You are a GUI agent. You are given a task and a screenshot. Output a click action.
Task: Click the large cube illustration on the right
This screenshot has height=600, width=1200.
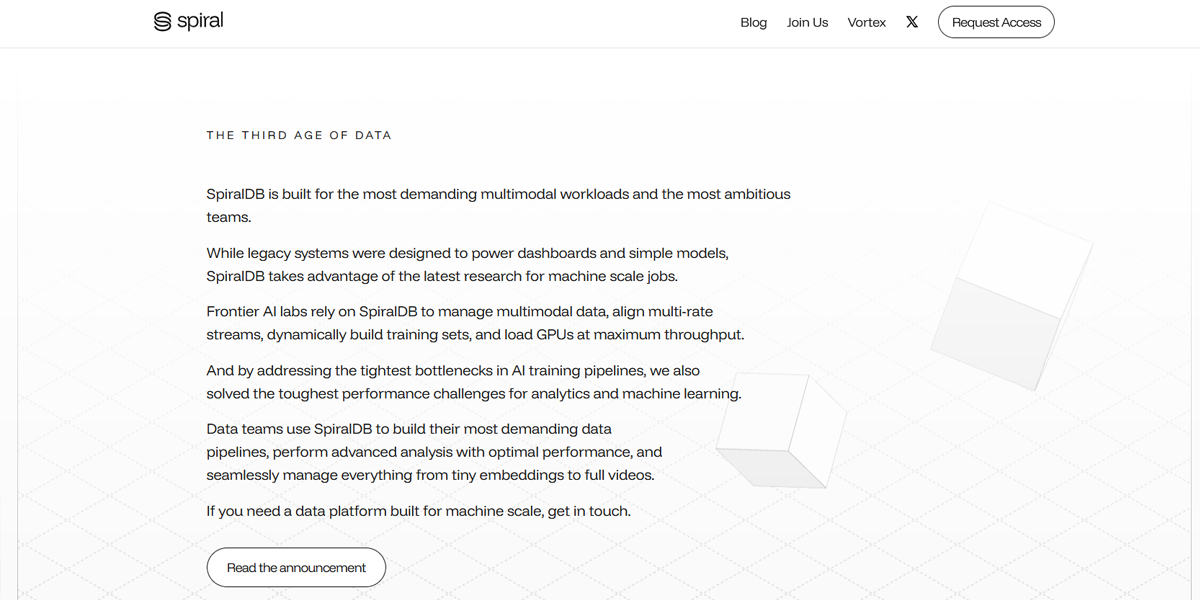point(1010,294)
